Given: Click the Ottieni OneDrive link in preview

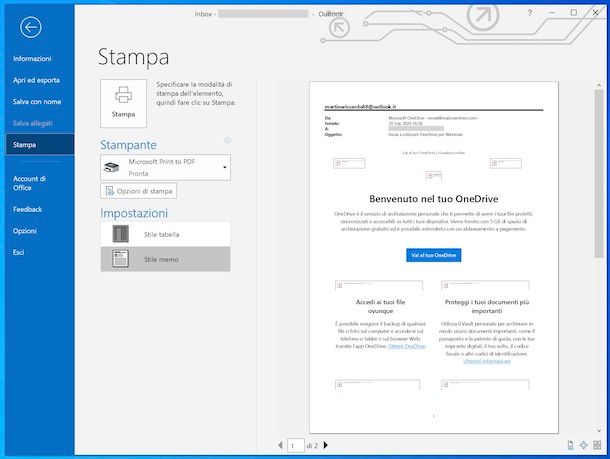Looking at the screenshot, I should click(407, 346).
